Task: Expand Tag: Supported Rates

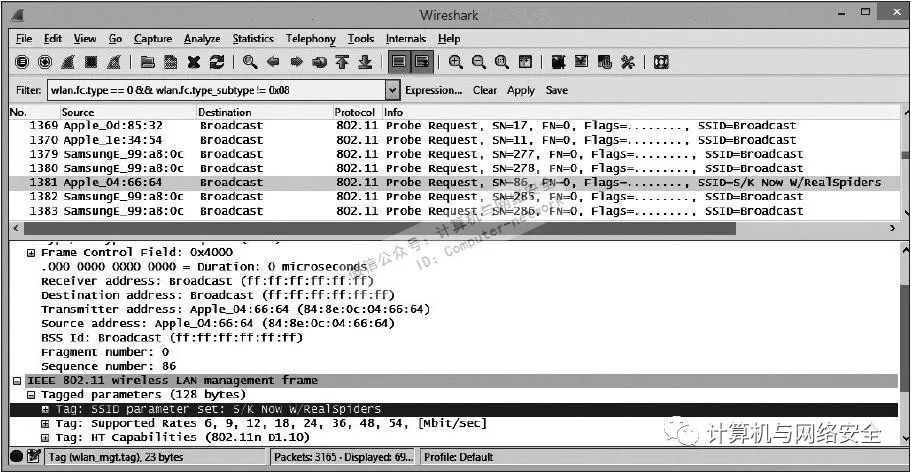Action: (x=45, y=424)
